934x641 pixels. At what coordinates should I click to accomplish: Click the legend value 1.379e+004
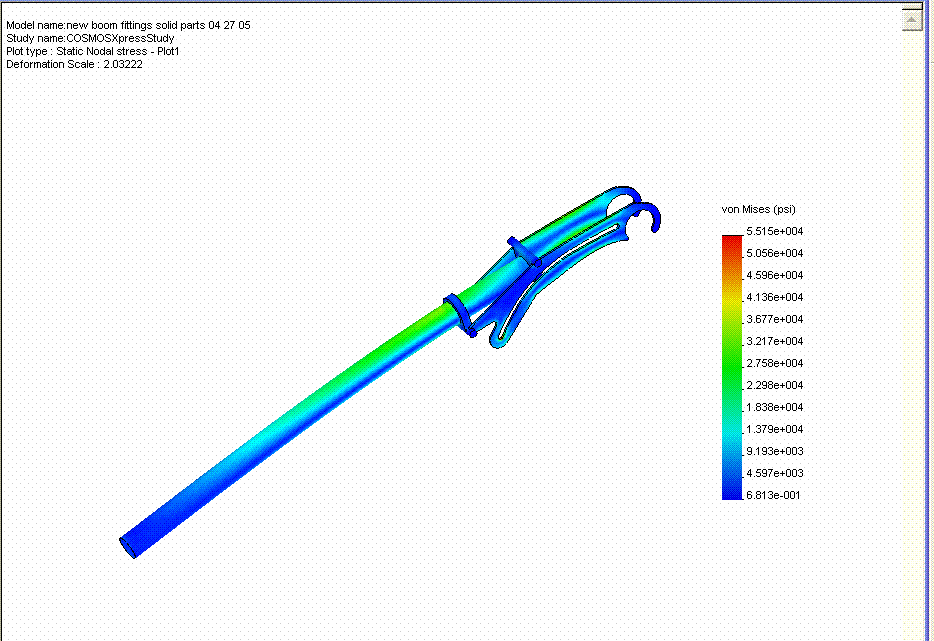[774, 430]
